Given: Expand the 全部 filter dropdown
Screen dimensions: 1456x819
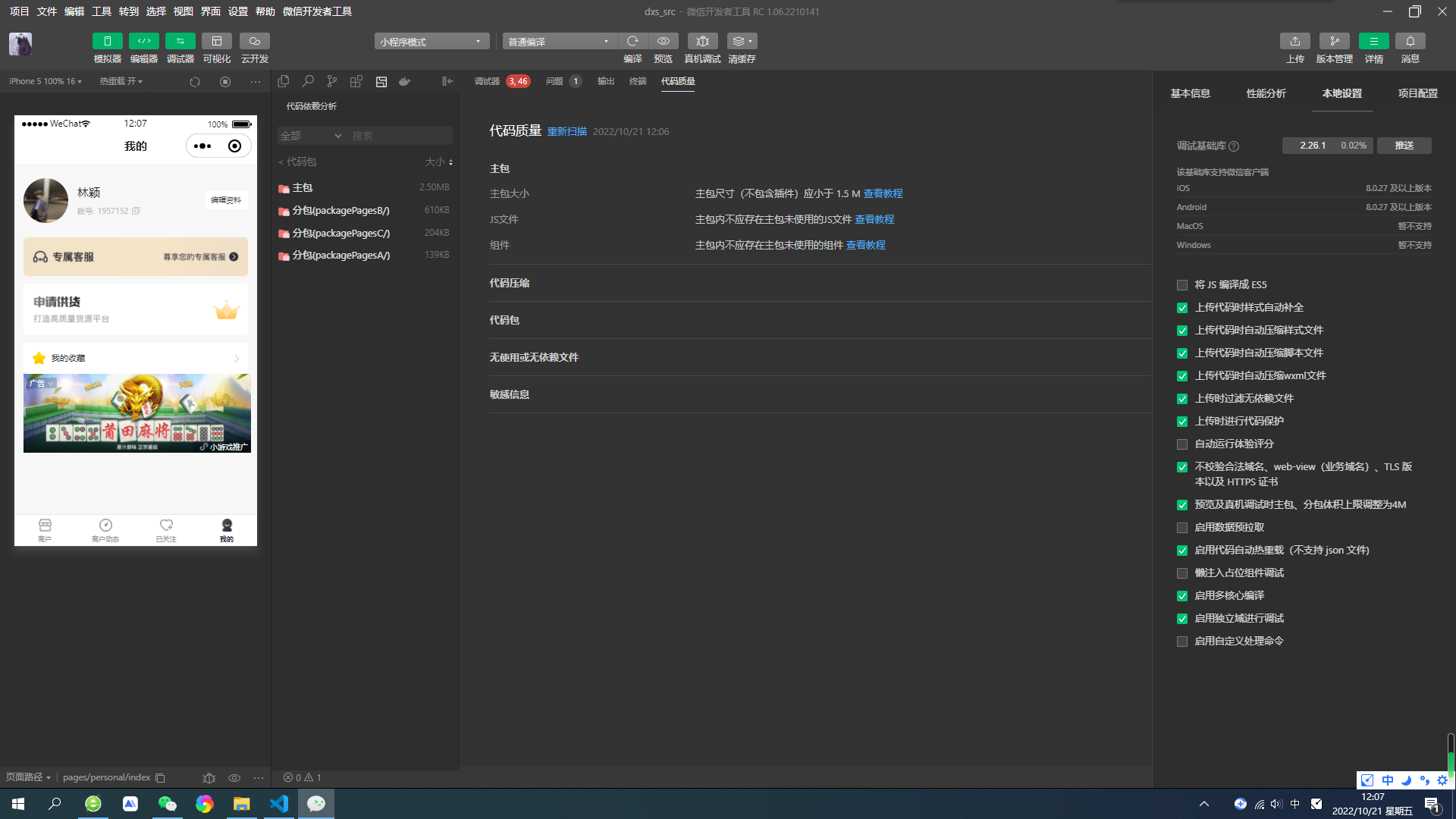Looking at the screenshot, I should (311, 136).
